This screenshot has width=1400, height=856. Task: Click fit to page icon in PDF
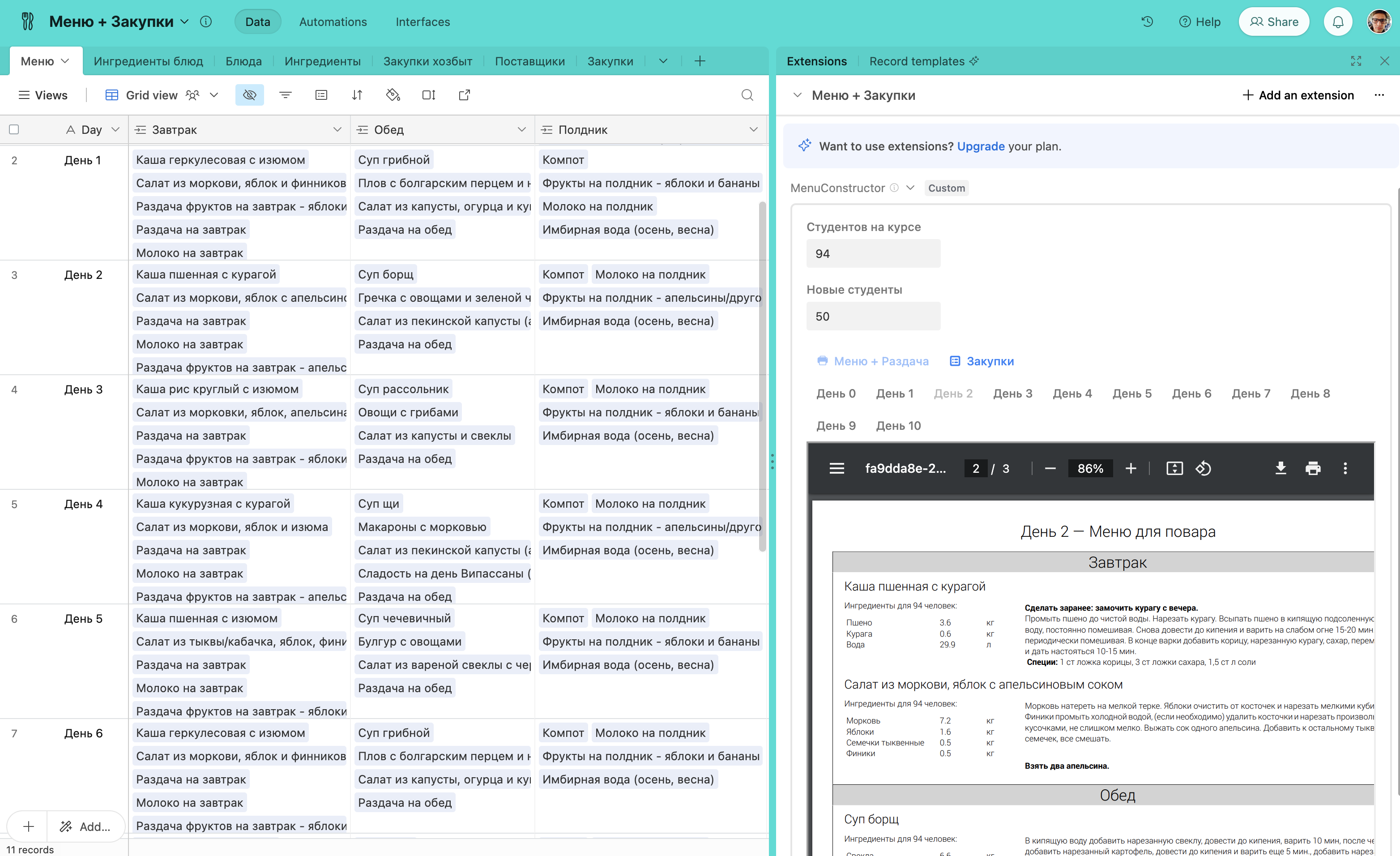(x=1174, y=468)
